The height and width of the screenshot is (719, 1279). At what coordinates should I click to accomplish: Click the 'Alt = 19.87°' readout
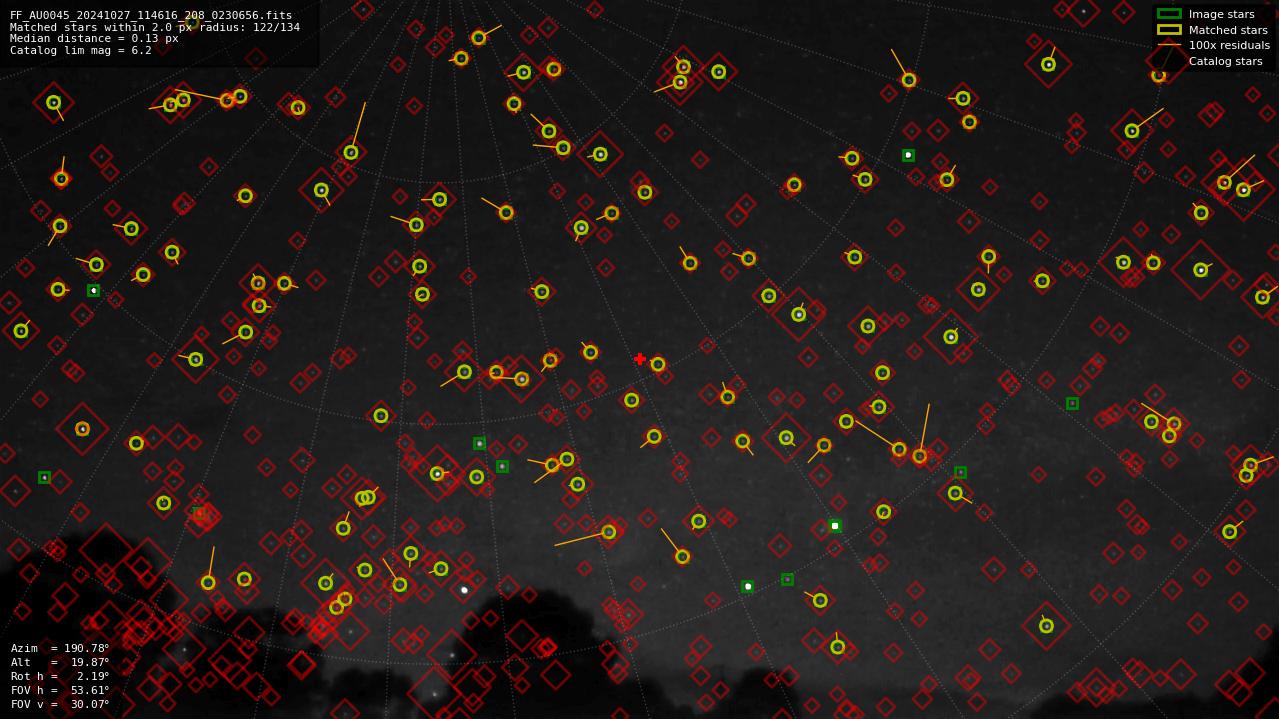[x=60, y=662]
